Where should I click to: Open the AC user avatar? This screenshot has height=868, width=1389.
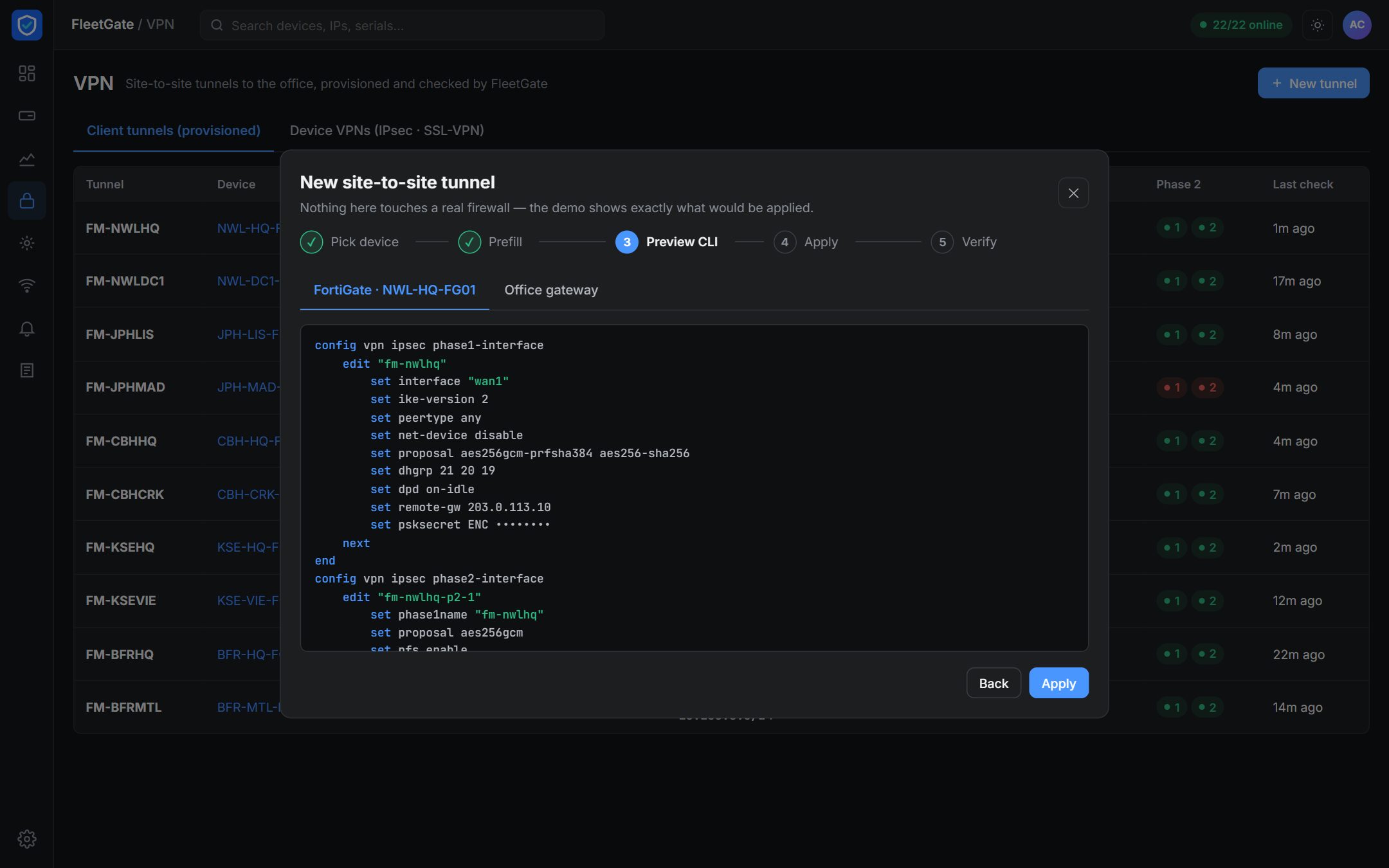(1357, 25)
